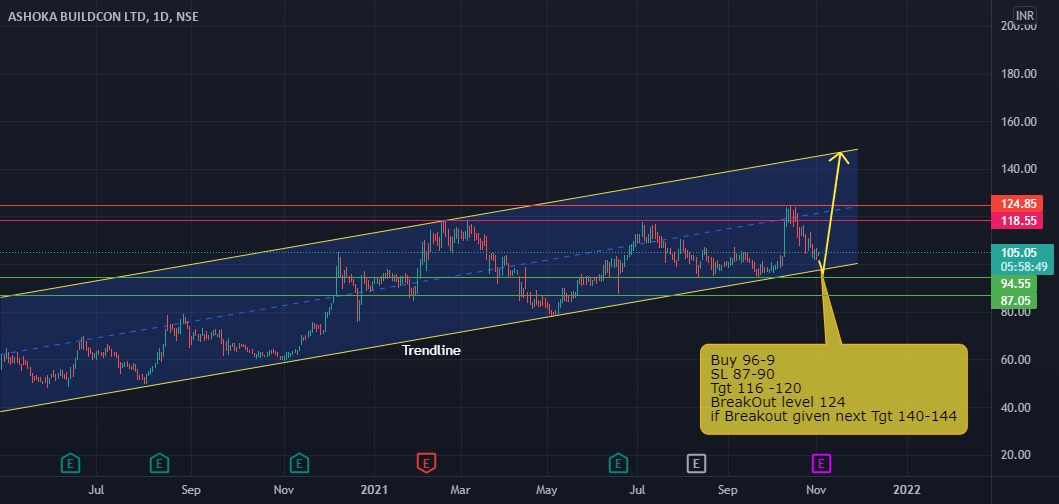Viewport: 1059px width, 504px height.
Task: Click the 'Tgt 116 -120' text line
Action: pyautogui.click(x=756, y=388)
